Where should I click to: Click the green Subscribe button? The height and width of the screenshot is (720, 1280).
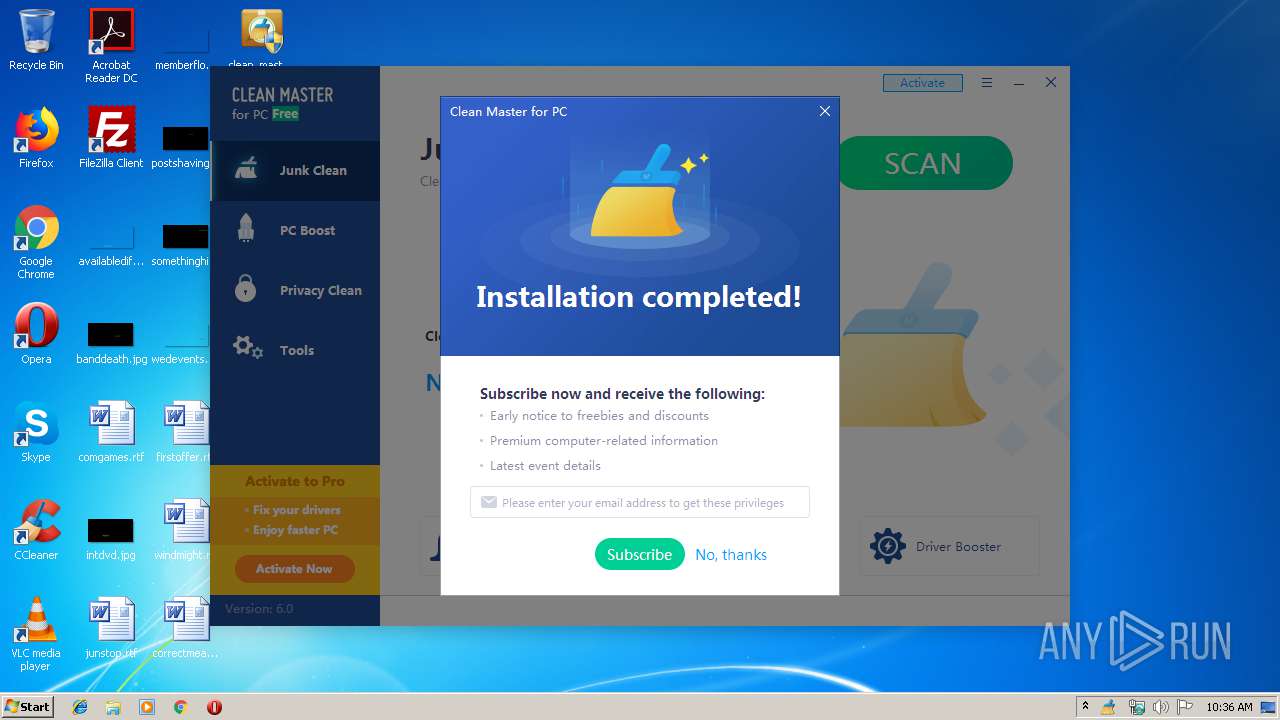click(639, 554)
